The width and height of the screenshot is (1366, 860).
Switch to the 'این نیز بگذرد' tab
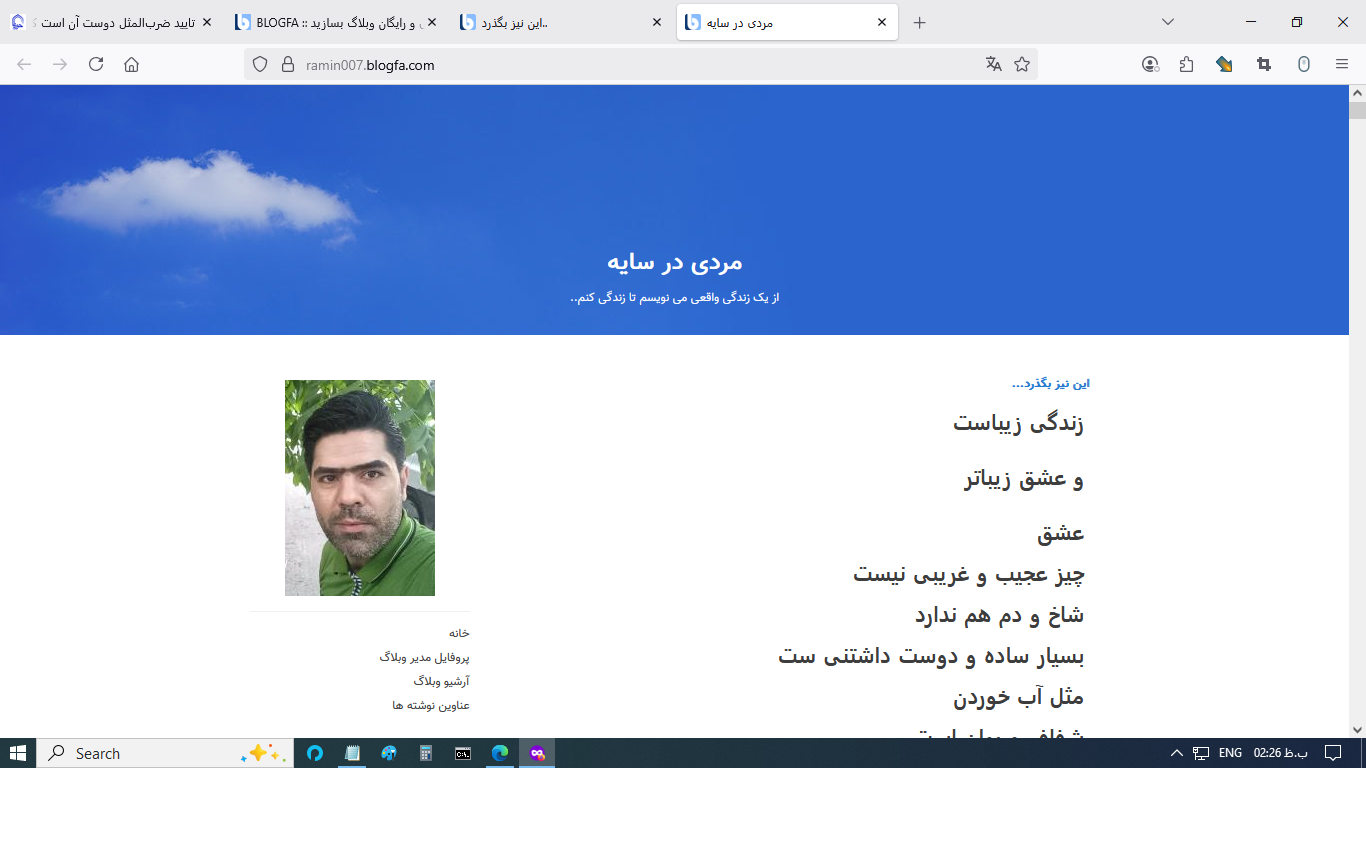pos(563,22)
